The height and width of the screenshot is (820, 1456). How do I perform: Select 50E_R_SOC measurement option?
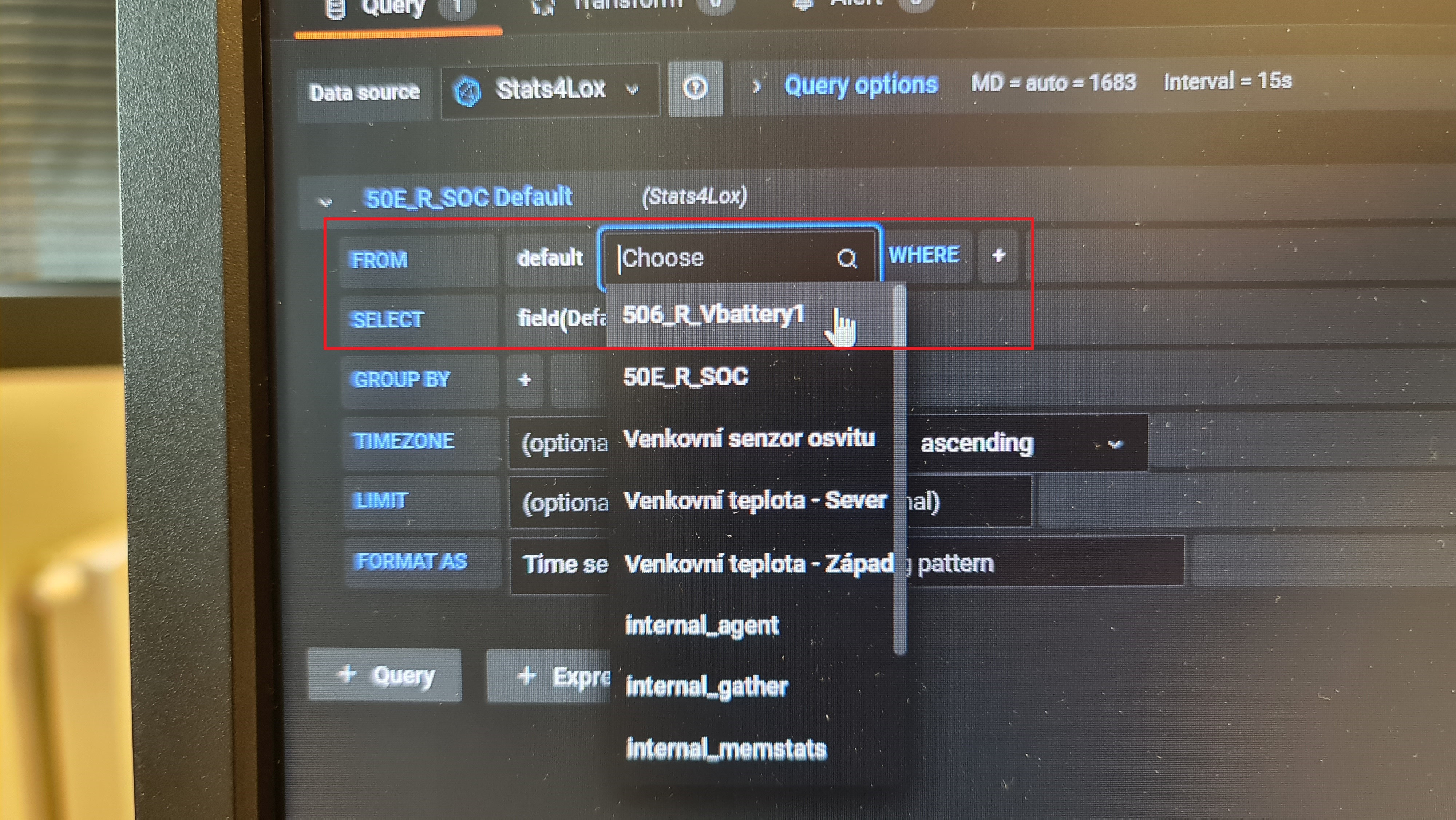pos(686,377)
